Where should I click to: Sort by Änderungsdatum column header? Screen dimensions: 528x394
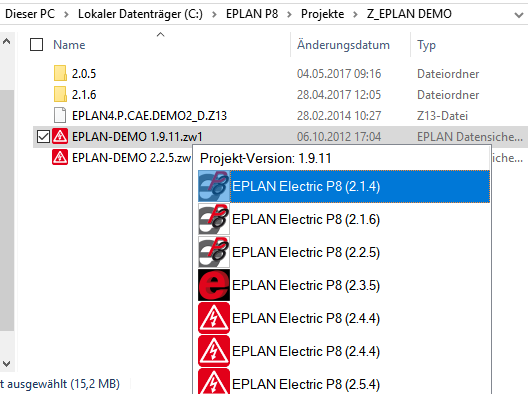(343, 45)
